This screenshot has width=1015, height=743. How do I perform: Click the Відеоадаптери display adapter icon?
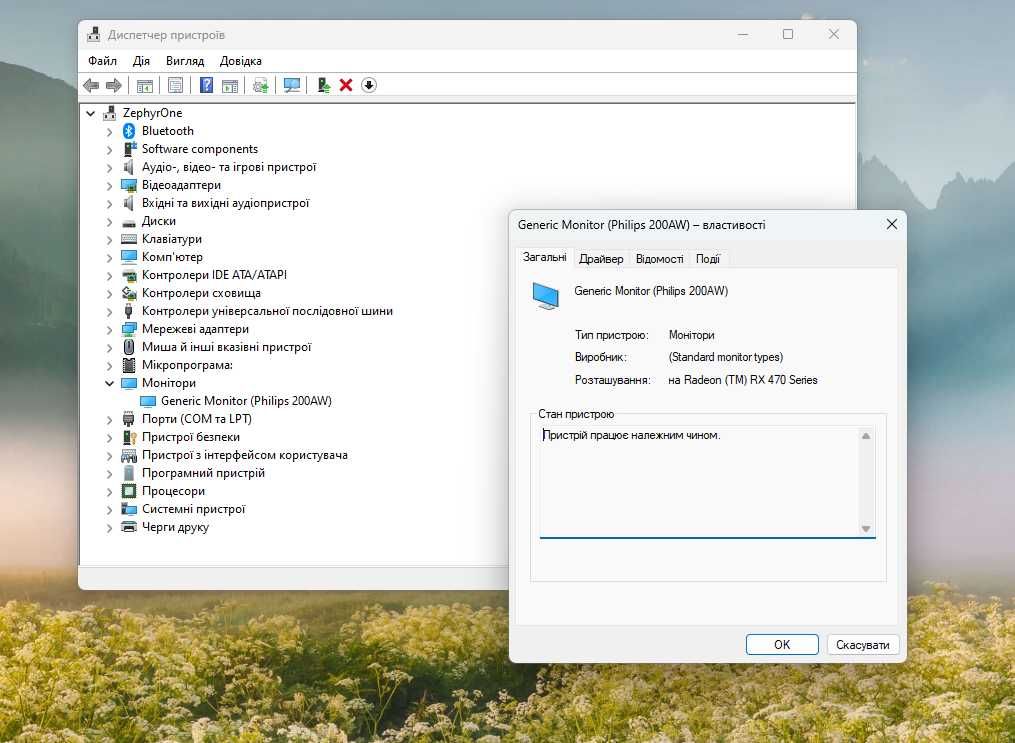click(x=129, y=185)
